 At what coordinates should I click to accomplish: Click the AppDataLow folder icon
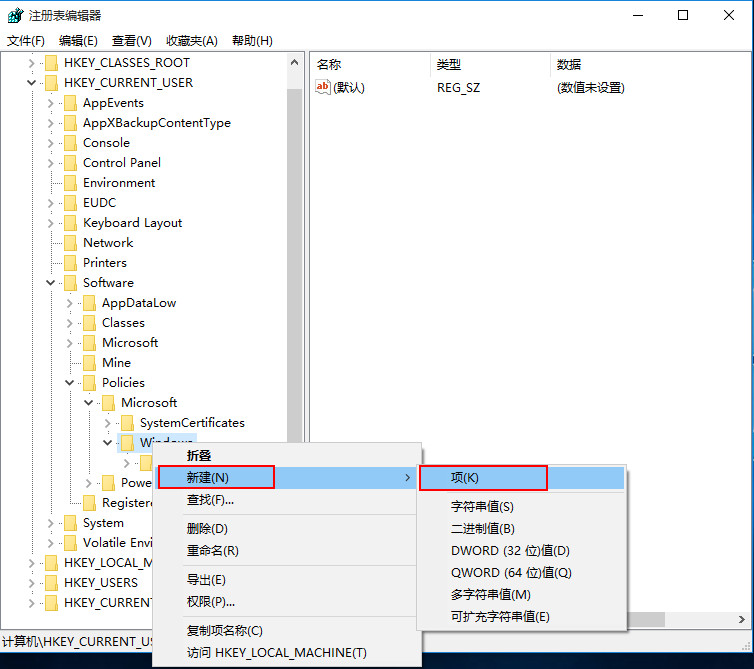pyautogui.click(x=89, y=303)
